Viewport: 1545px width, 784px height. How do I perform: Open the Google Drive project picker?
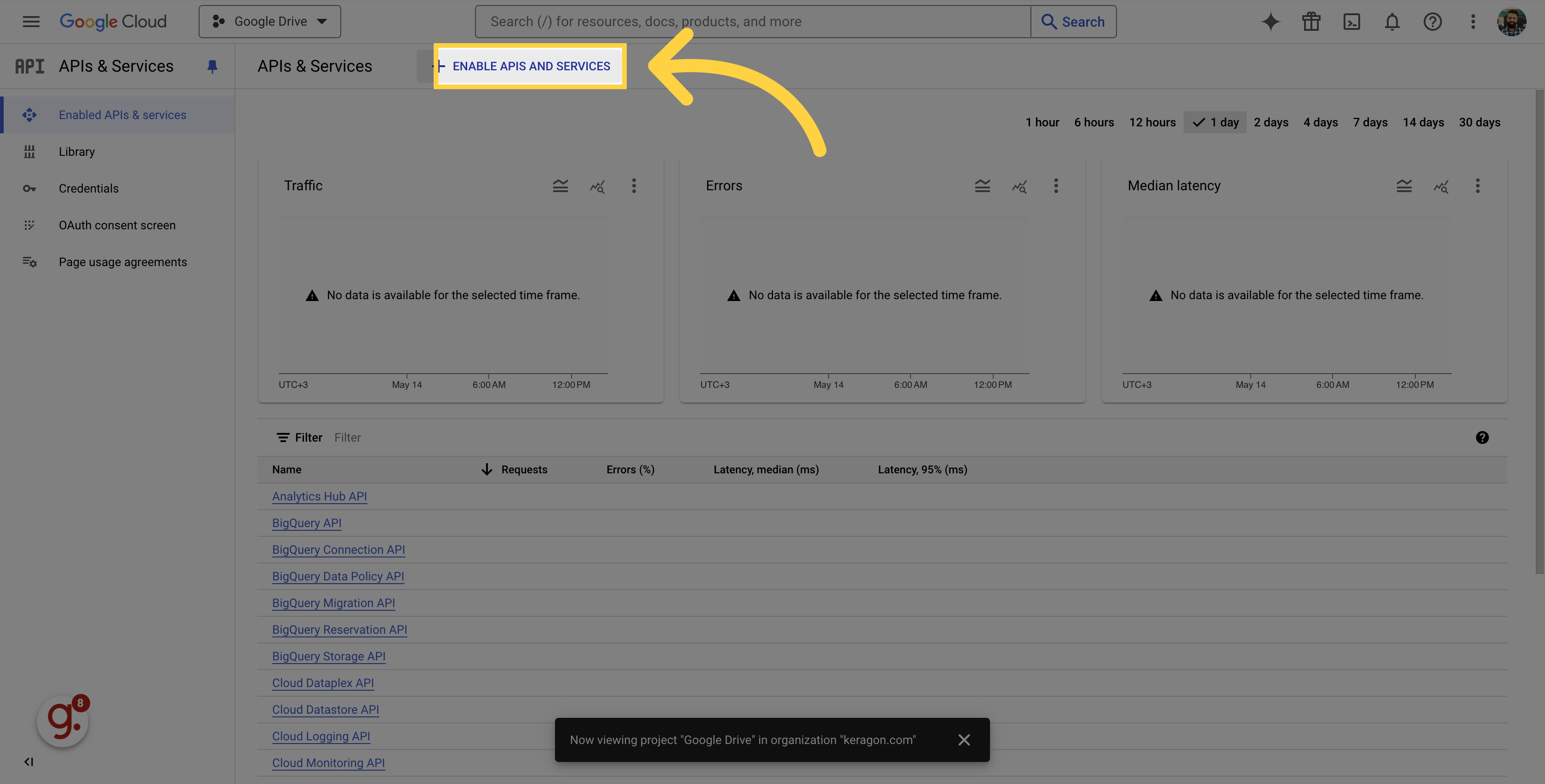tap(269, 21)
